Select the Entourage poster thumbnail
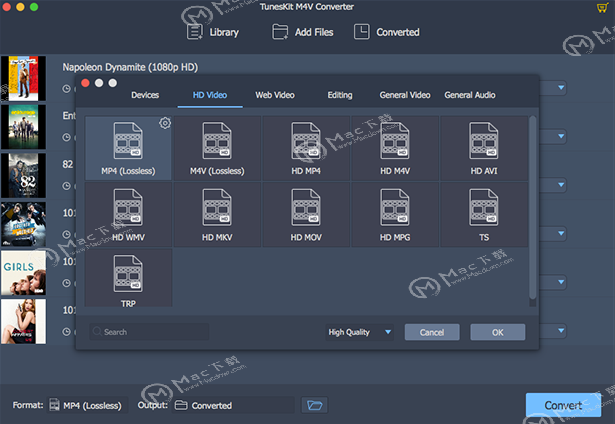615x424 pixels. coord(23,127)
